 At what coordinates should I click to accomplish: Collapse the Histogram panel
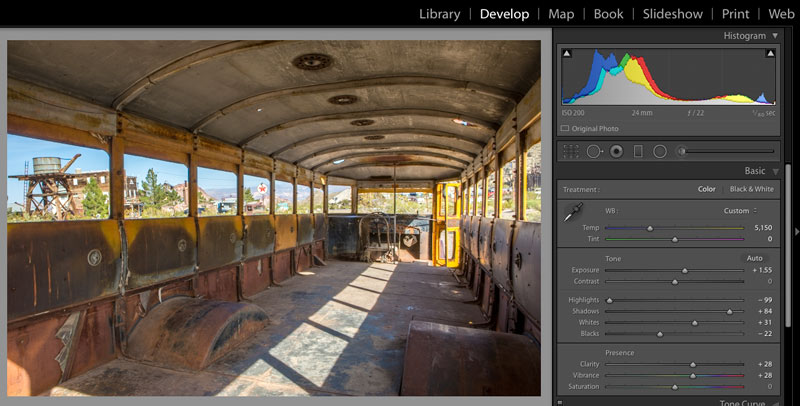coord(775,36)
